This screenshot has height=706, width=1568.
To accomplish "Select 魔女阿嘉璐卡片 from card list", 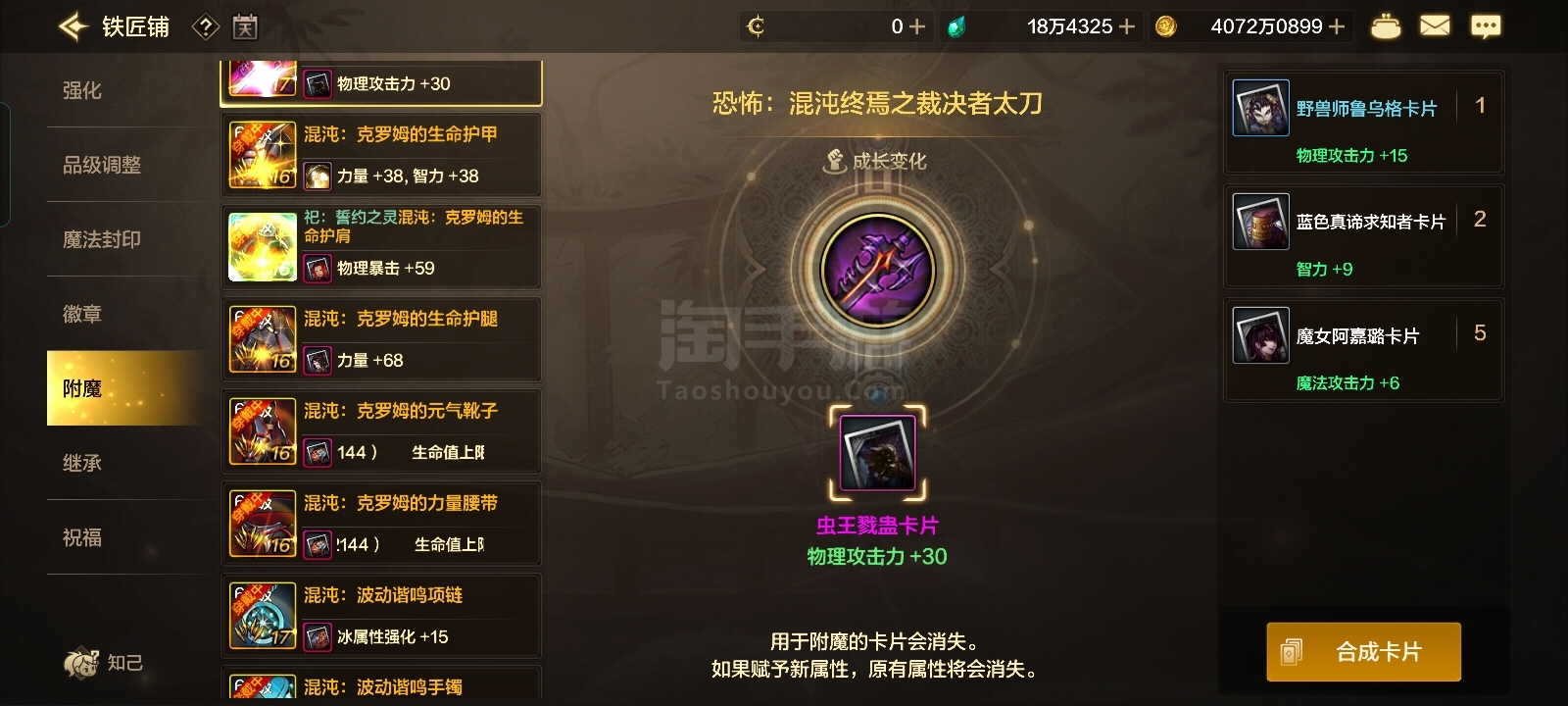I will point(1363,350).
